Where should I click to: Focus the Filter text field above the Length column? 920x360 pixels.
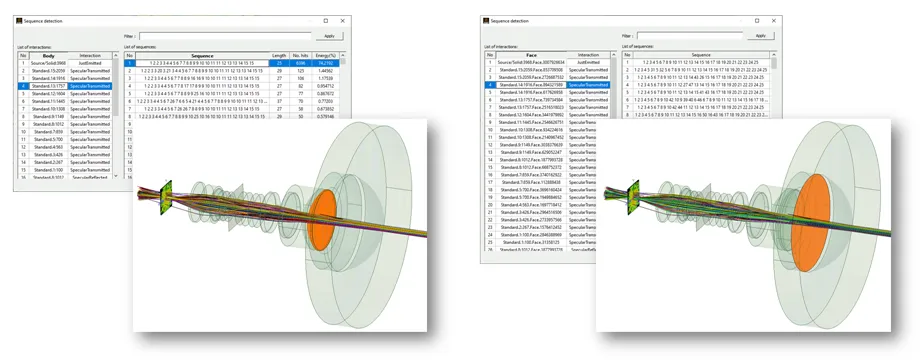225,36
